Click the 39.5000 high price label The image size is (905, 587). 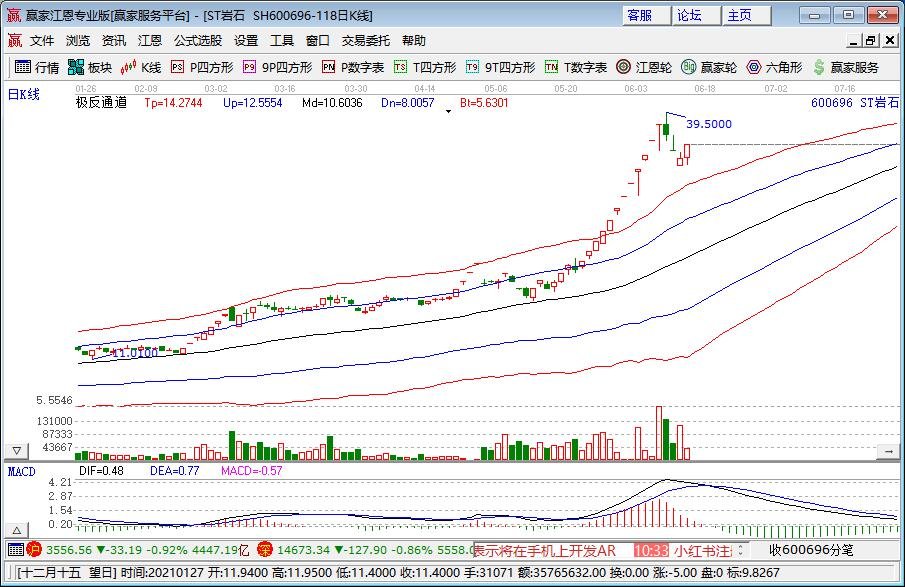click(709, 124)
